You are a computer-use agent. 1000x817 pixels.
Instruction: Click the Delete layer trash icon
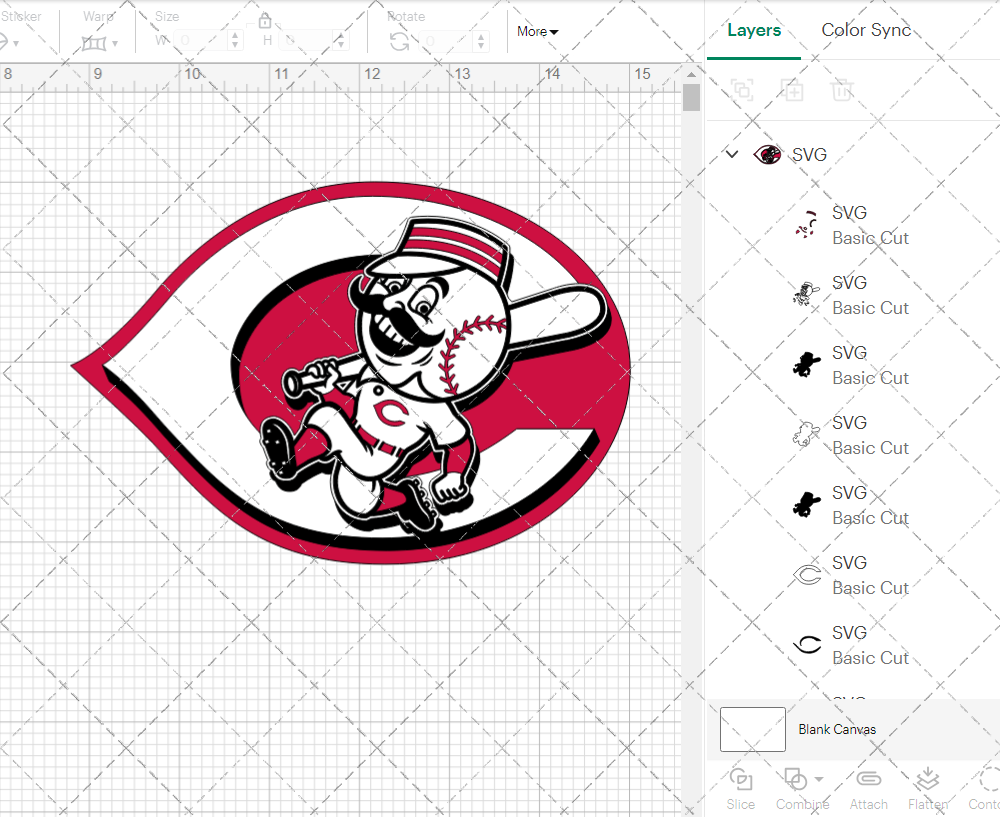point(842,90)
